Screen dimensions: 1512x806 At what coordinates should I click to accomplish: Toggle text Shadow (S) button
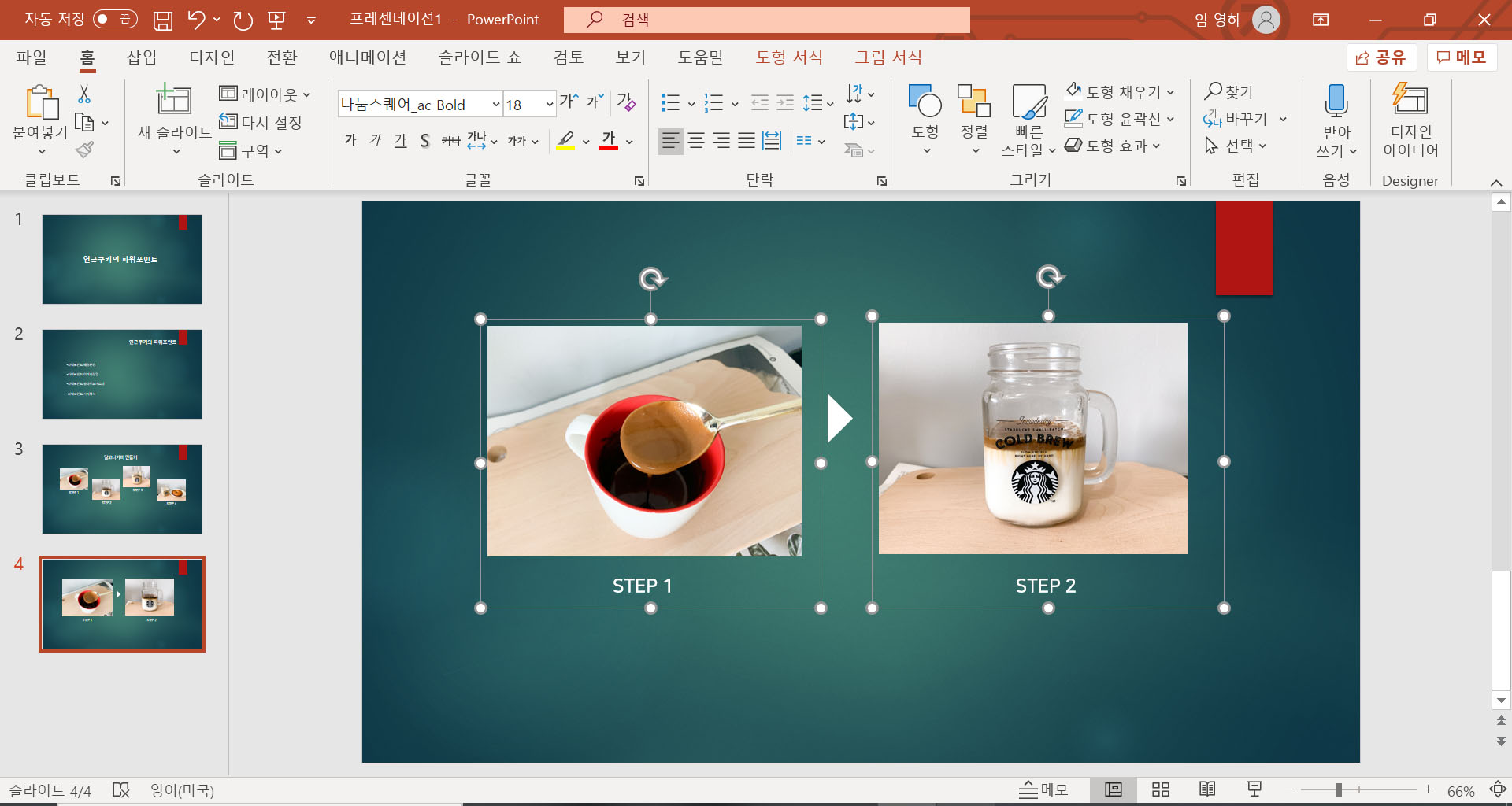point(425,140)
